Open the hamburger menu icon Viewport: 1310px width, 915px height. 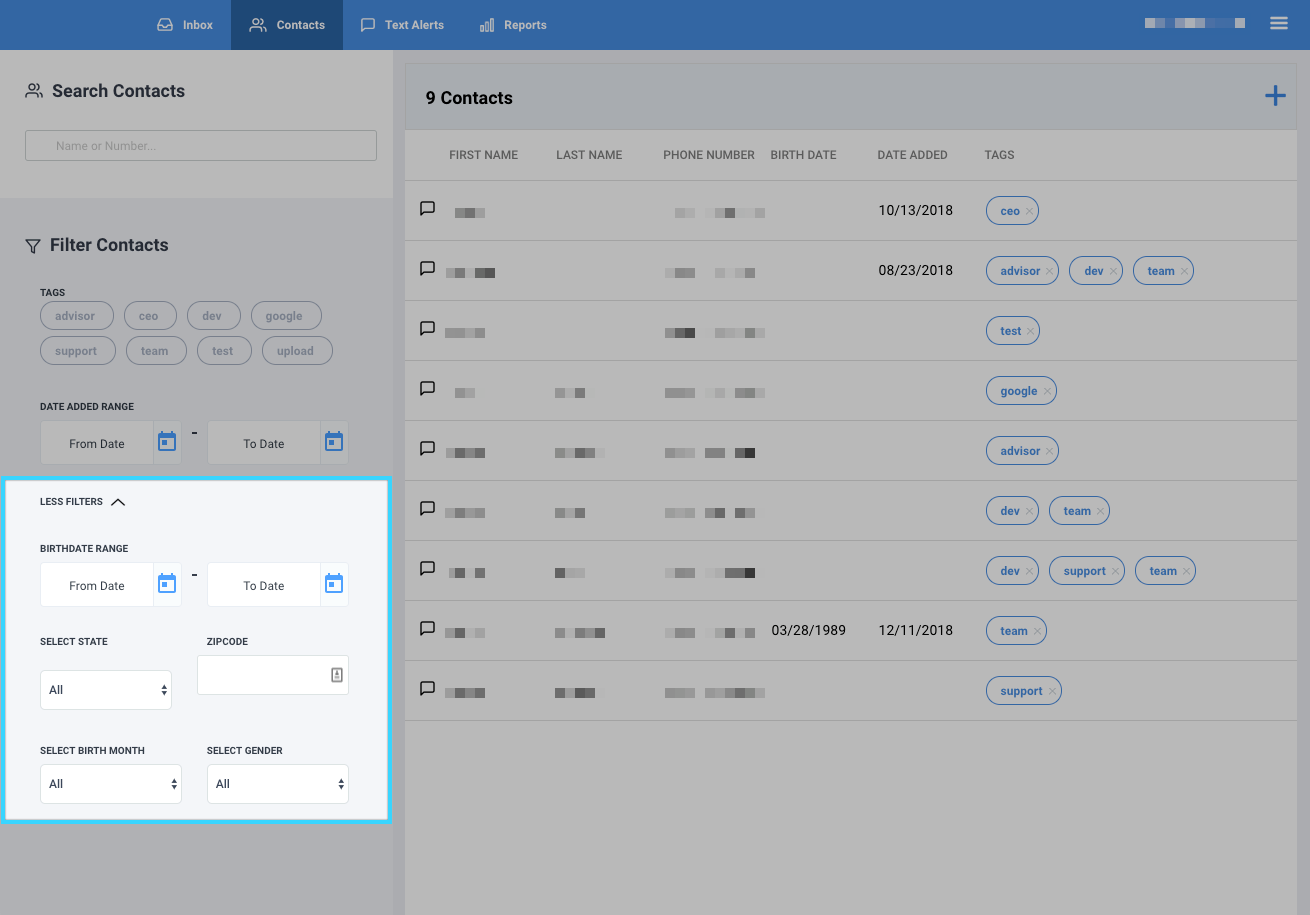pos(1279,23)
